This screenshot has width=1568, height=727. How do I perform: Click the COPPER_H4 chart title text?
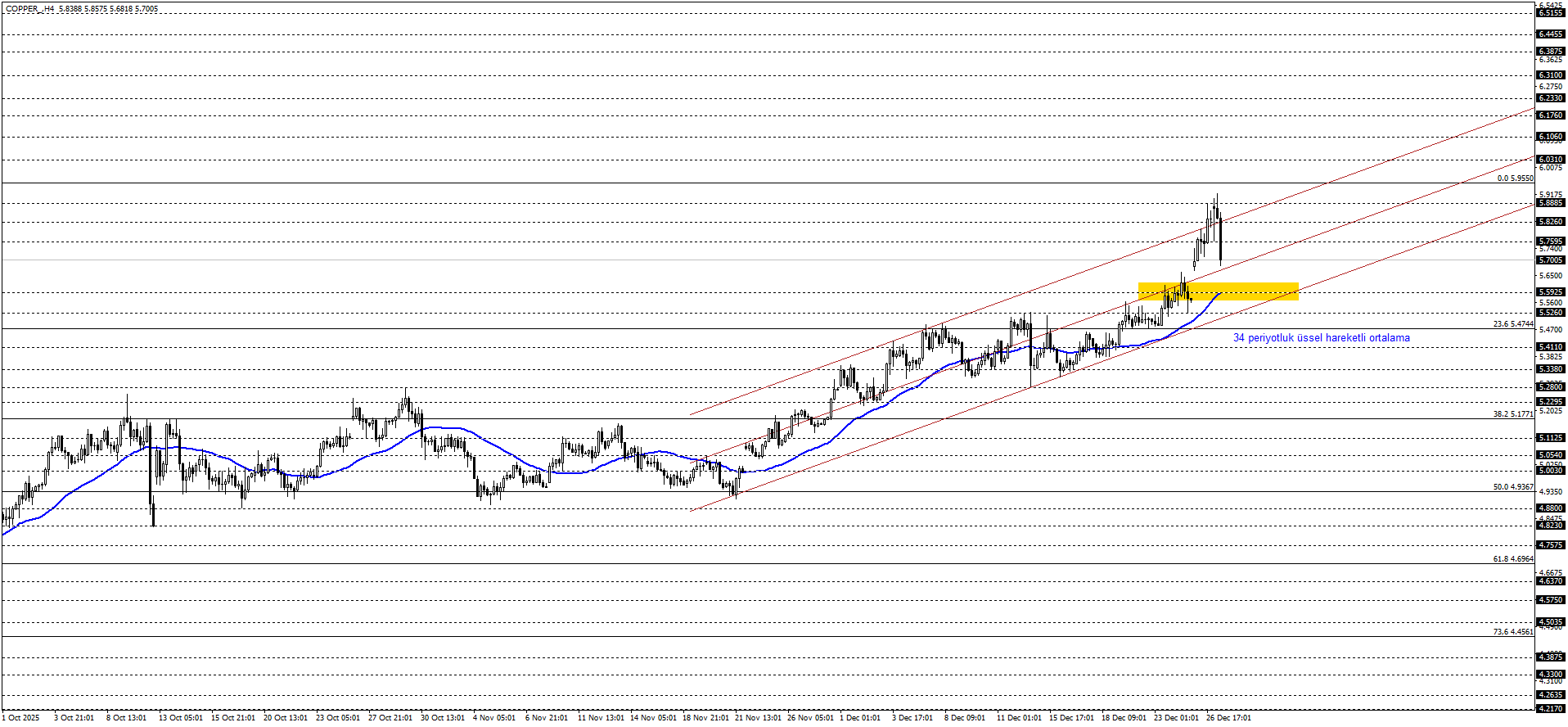(29, 9)
